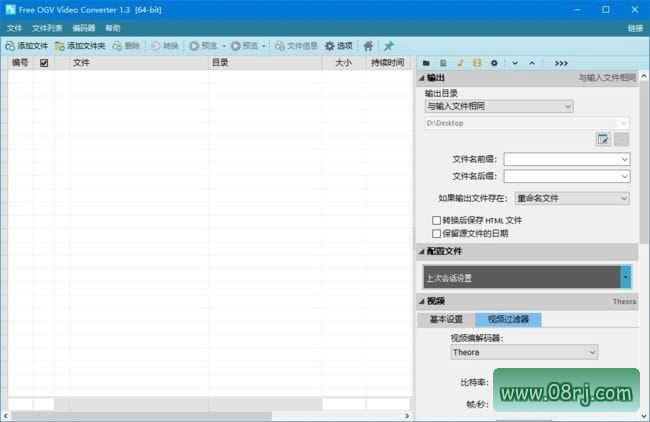The height and width of the screenshot is (422, 650).
Task: Click the second 预览 preview play icon
Action: coord(235,46)
